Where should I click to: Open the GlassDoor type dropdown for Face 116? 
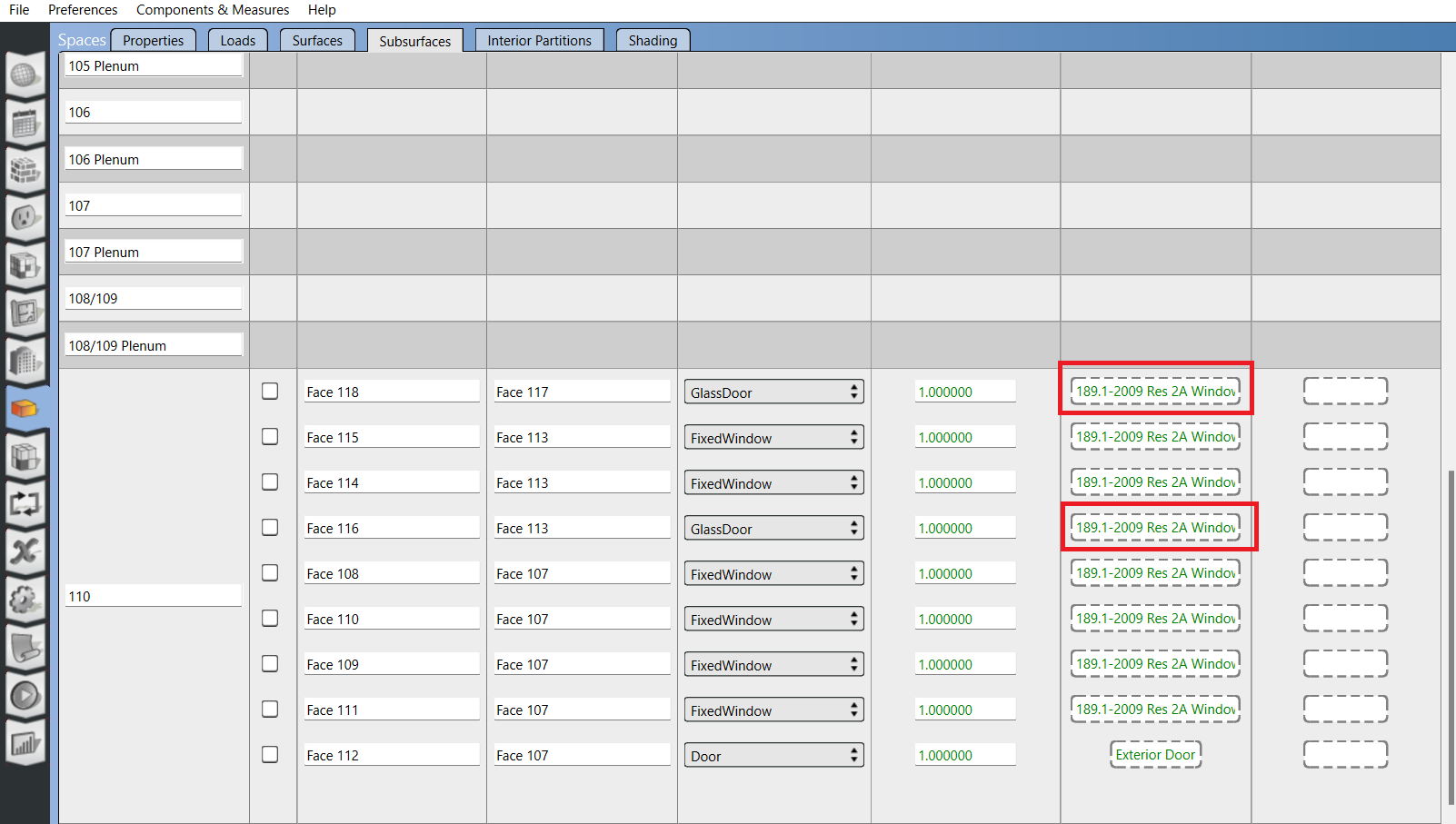pyautogui.click(x=773, y=528)
